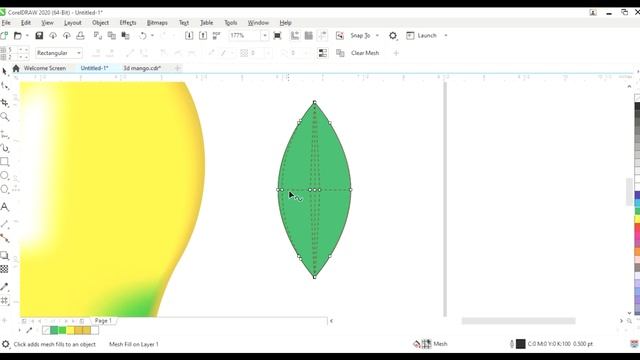
Task: Click the Save floppy icon
Action: tap(39, 36)
